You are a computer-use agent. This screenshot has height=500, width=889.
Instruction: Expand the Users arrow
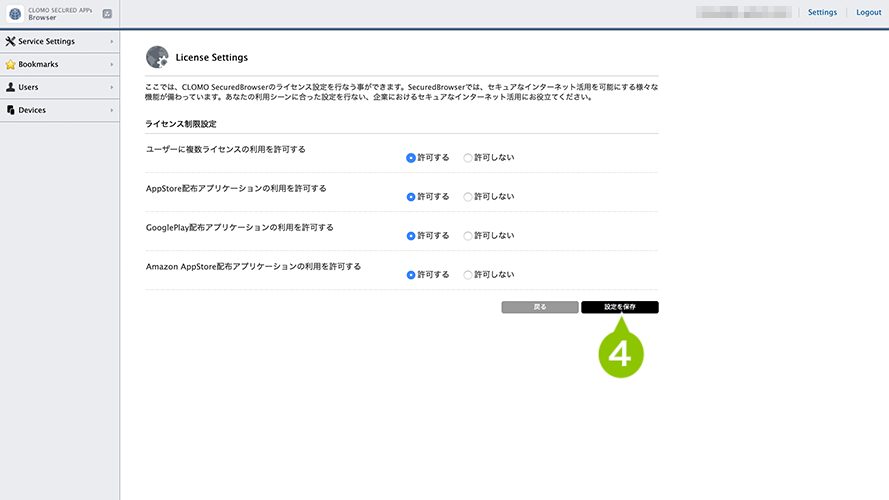click(x=112, y=87)
